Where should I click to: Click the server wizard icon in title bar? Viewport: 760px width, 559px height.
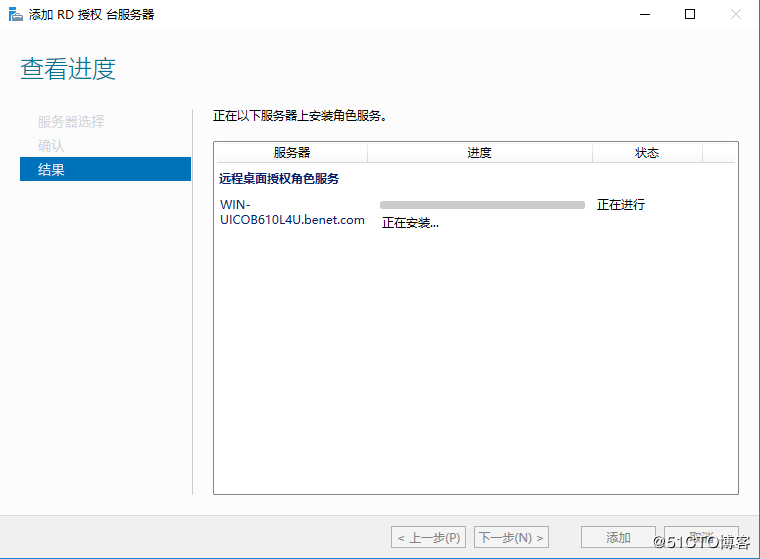pyautogui.click(x=15, y=15)
